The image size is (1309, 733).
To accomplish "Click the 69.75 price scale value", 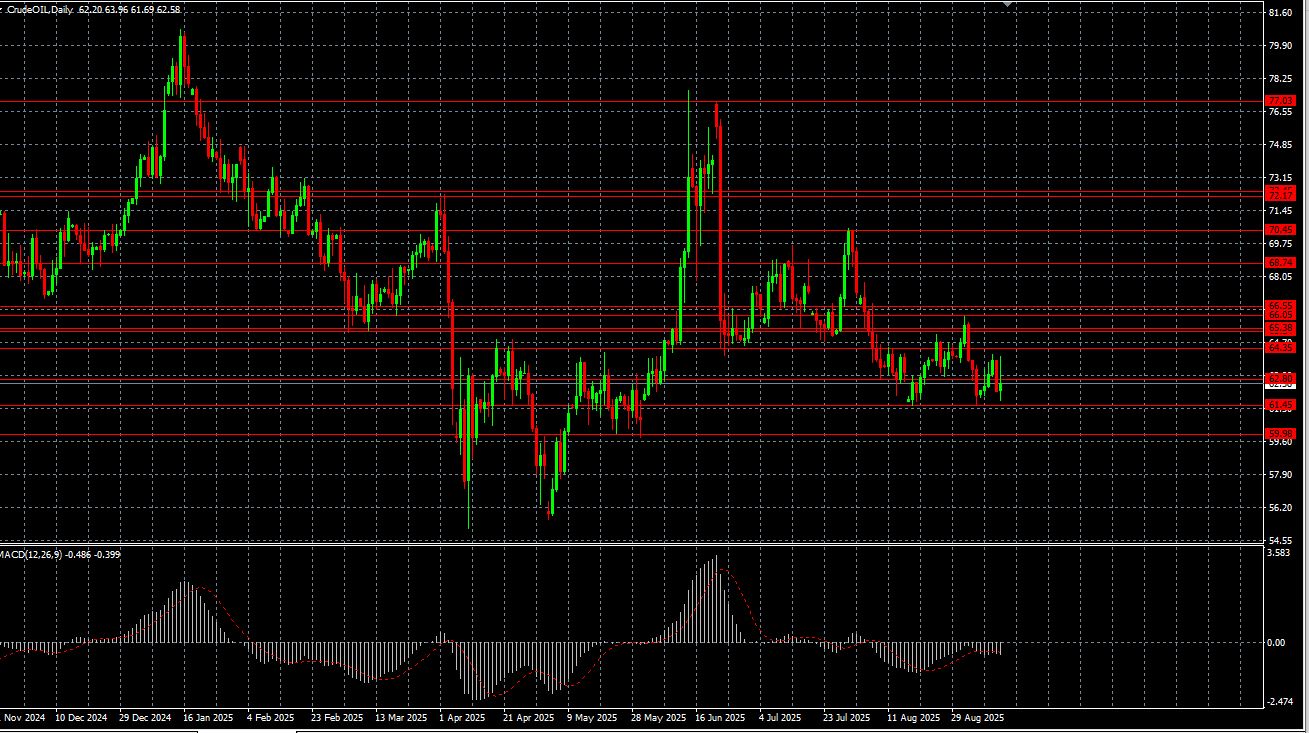I will click(x=1281, y=244).
